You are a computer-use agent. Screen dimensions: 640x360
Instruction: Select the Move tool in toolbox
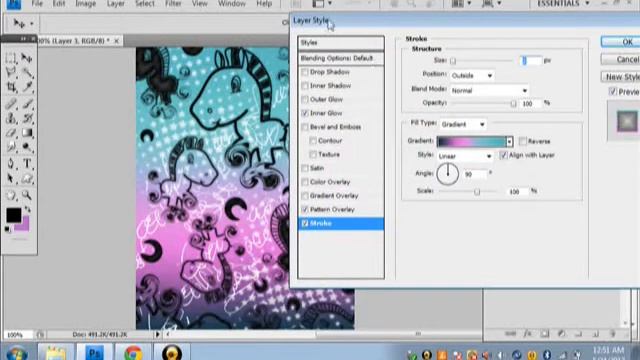click(27, 58)
